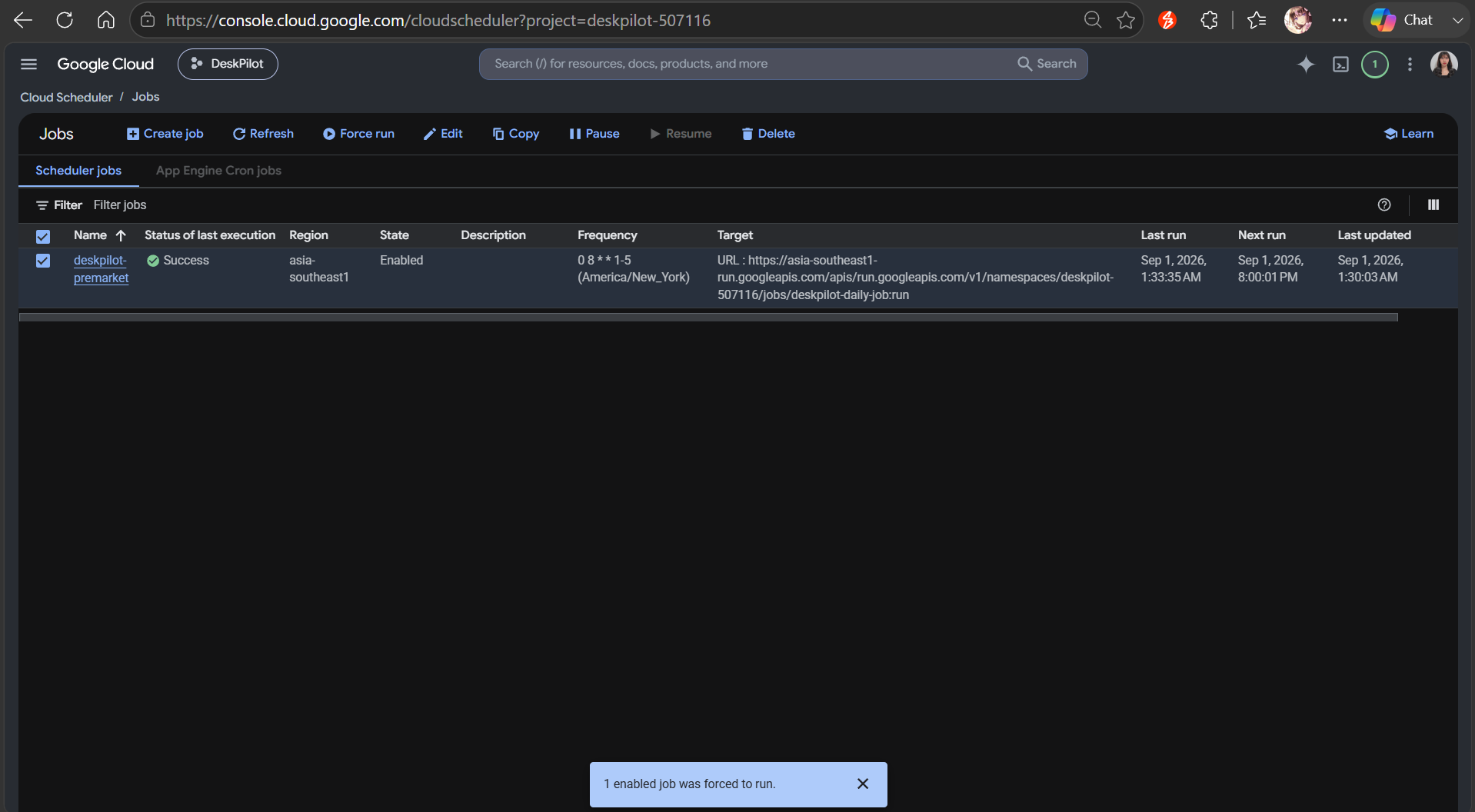Open the red lightning extension icon
Screen dimensions: 1475x812
pyautogui.click(x=1167, y=20)
